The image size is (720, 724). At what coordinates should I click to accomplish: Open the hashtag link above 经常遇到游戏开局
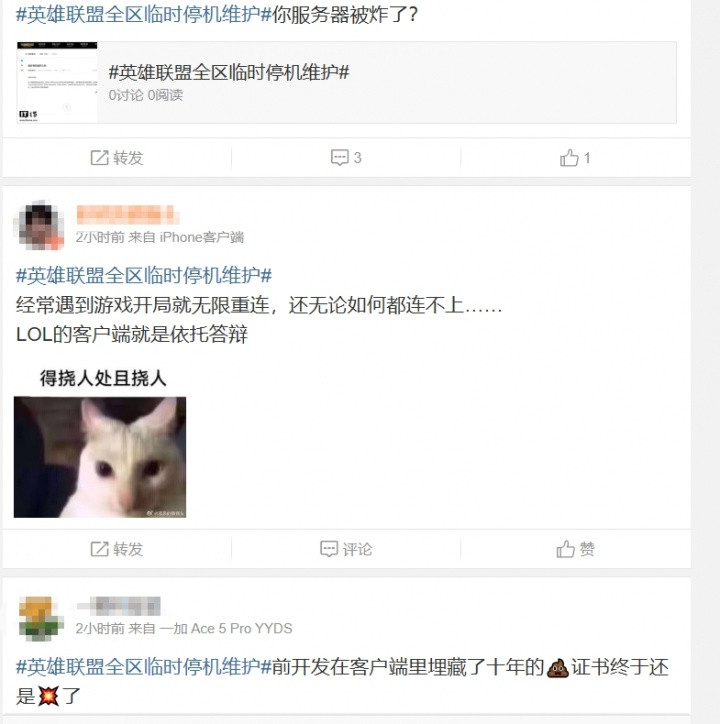tap(144, 276)
